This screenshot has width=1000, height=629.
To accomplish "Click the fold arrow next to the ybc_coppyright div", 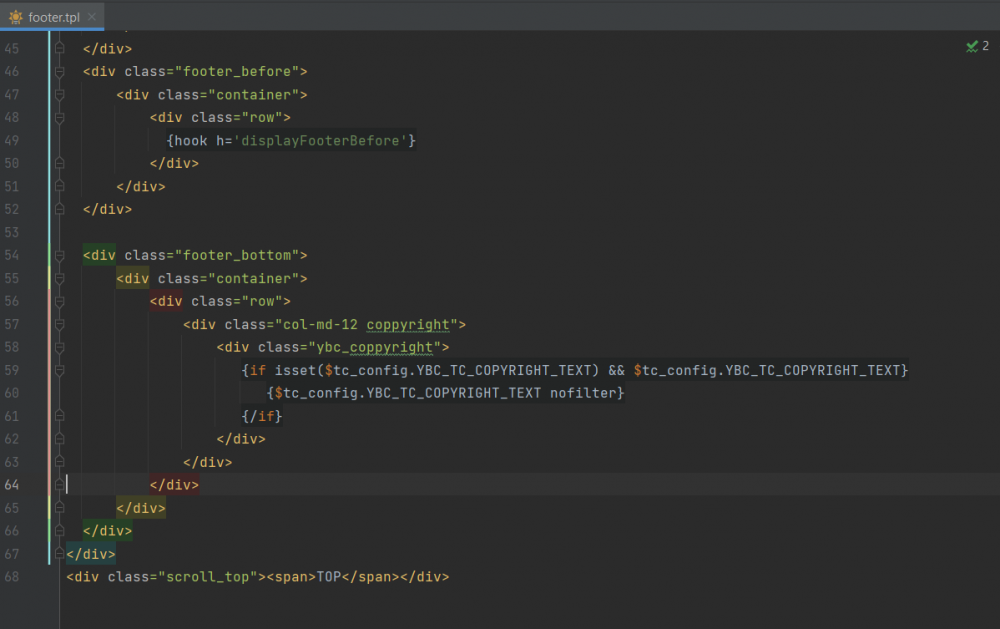I will pyautogui.click(x=59, y=347).
